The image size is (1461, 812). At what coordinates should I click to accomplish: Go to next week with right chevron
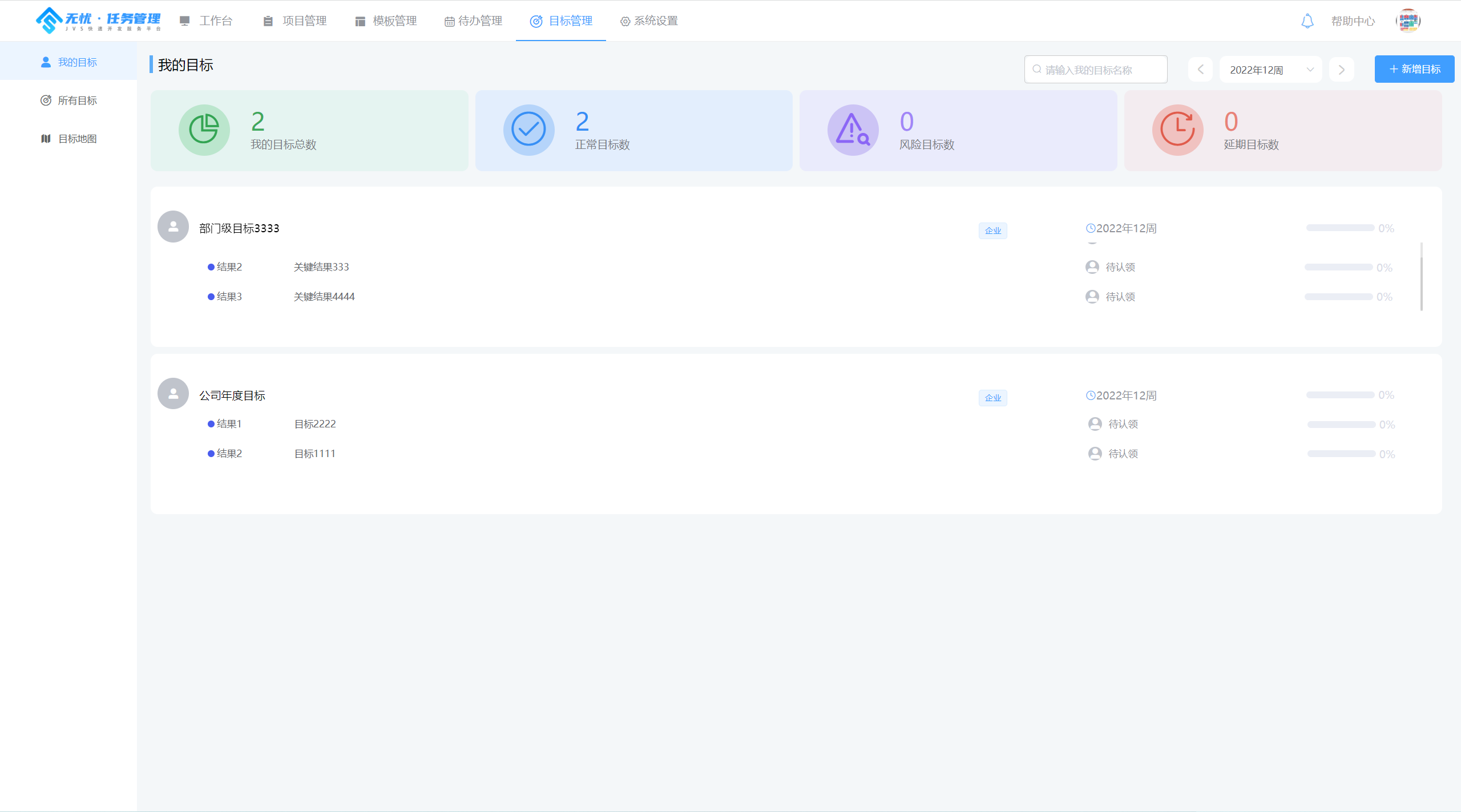tap(1341, 70)
